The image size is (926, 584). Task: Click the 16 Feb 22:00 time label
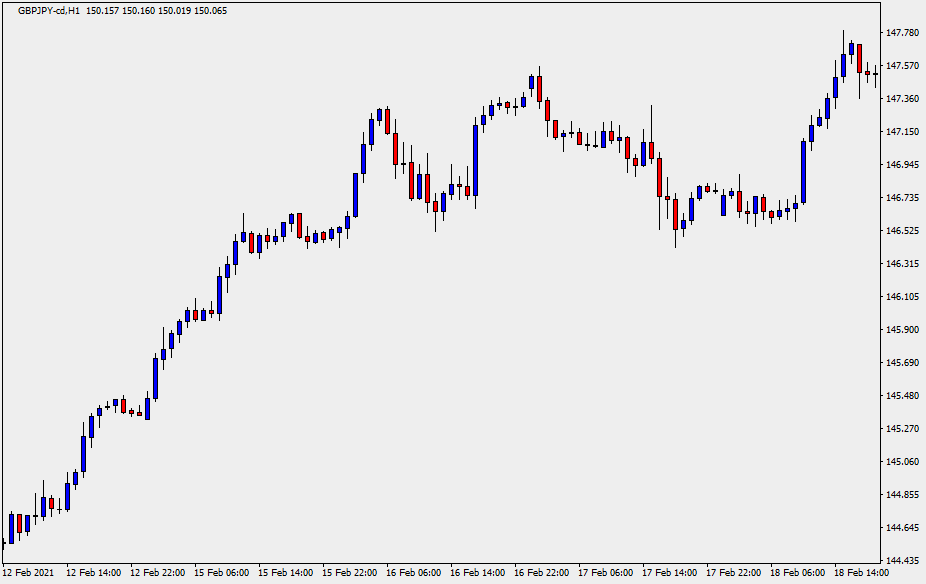(541, 573)
